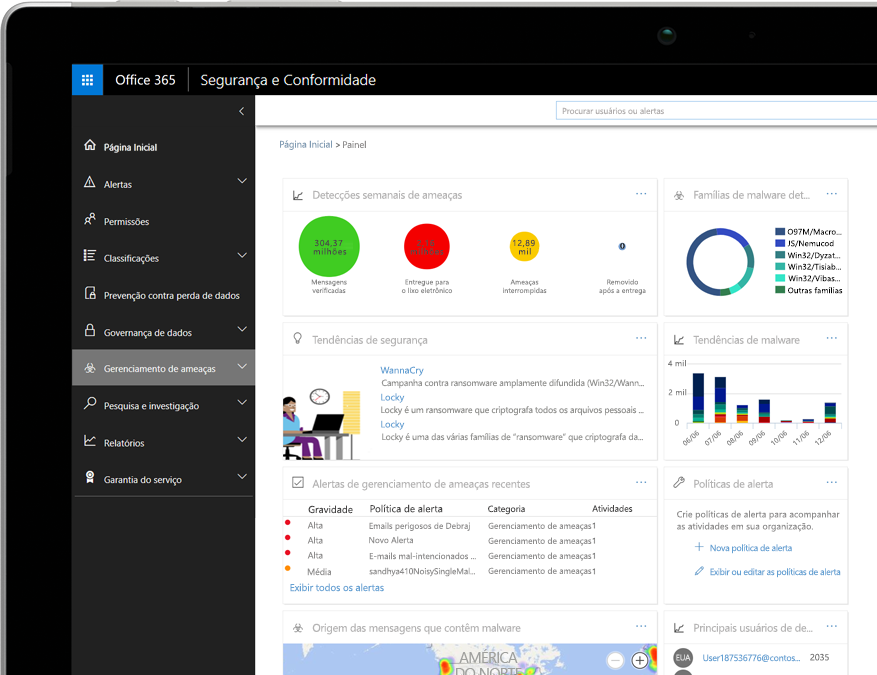Open options menu for Origem das mensagens card

coord(641,626)
